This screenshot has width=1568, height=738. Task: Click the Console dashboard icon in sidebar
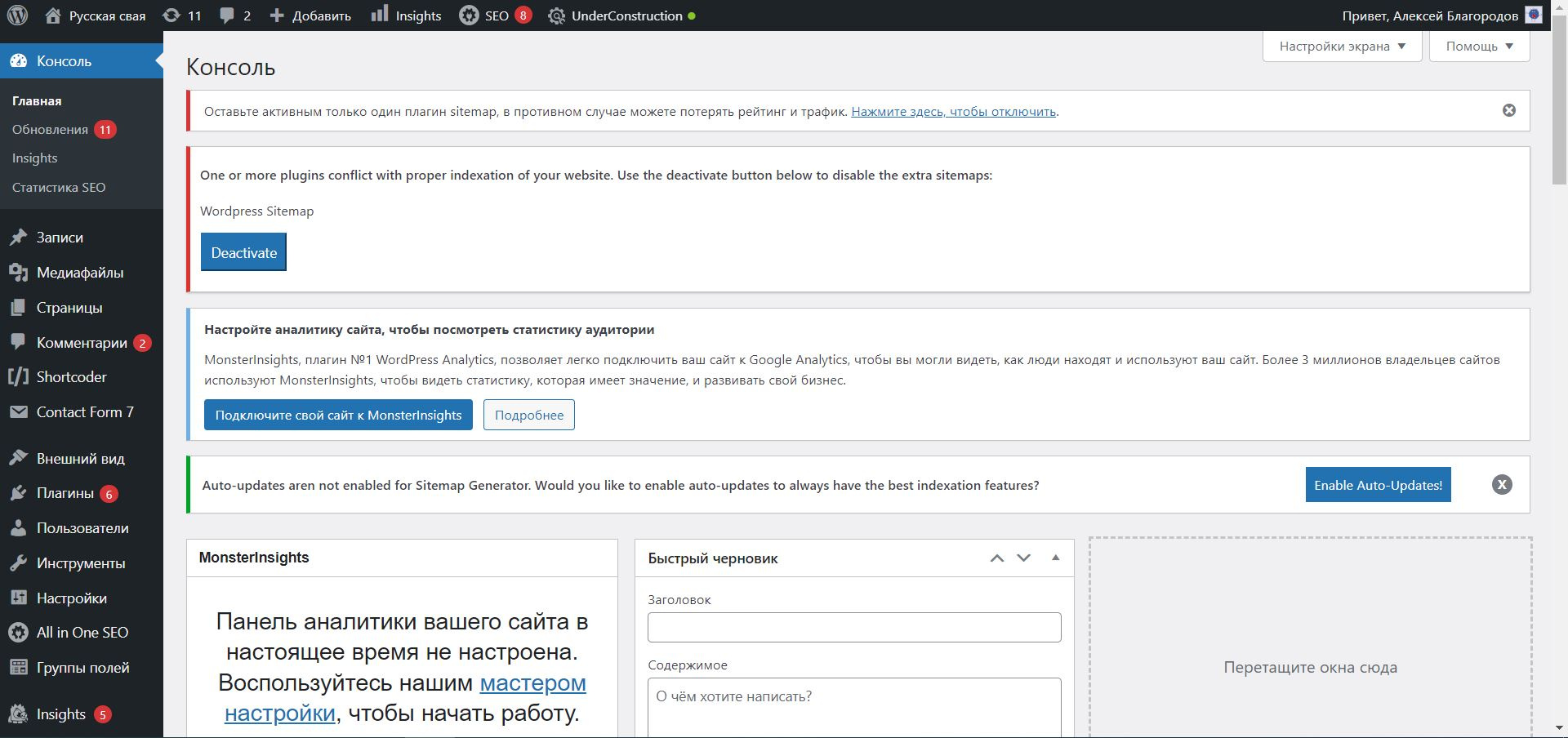click(18, 61)
